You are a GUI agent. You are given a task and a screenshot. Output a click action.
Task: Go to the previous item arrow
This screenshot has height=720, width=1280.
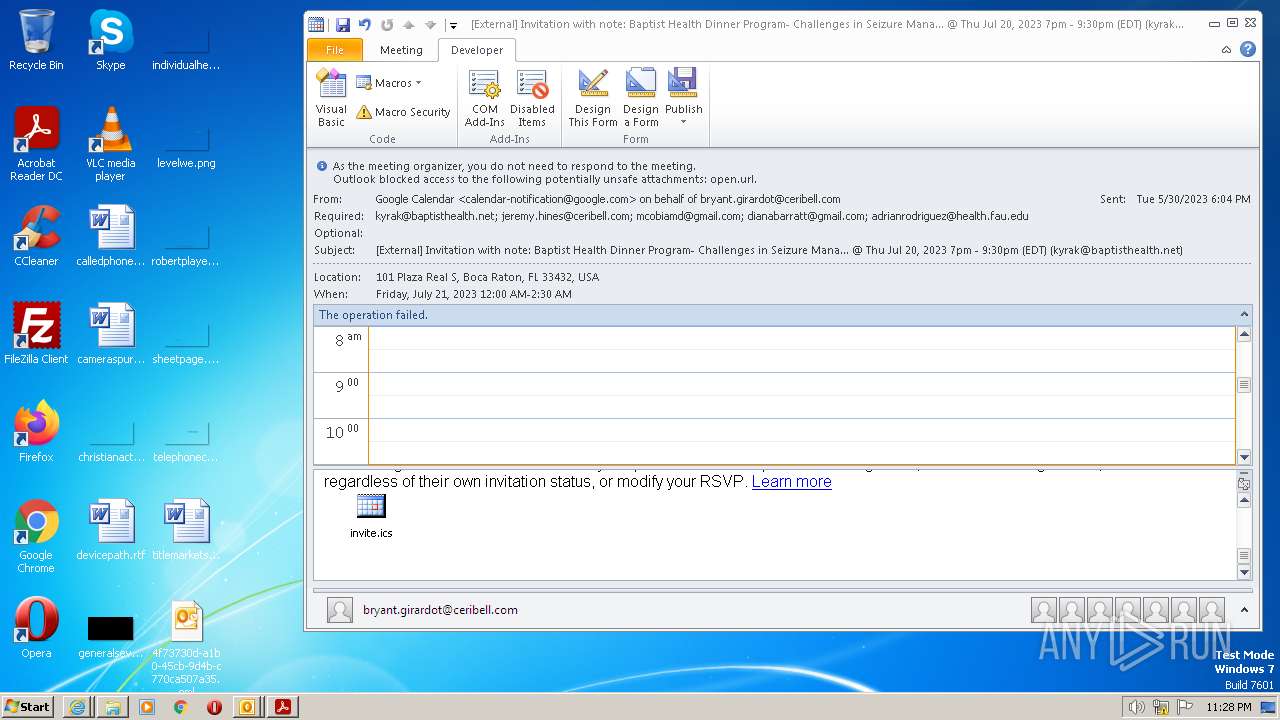(409, 24)
